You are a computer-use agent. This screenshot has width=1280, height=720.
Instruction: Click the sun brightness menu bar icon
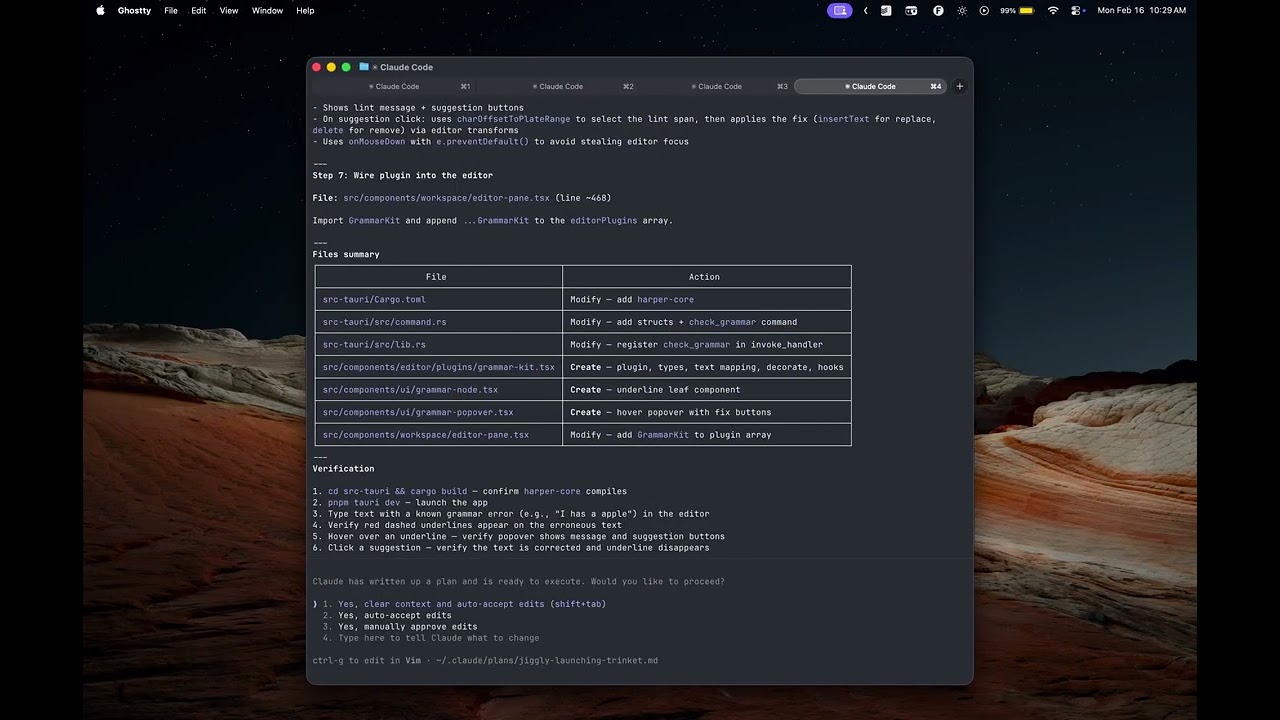point(962,10)
